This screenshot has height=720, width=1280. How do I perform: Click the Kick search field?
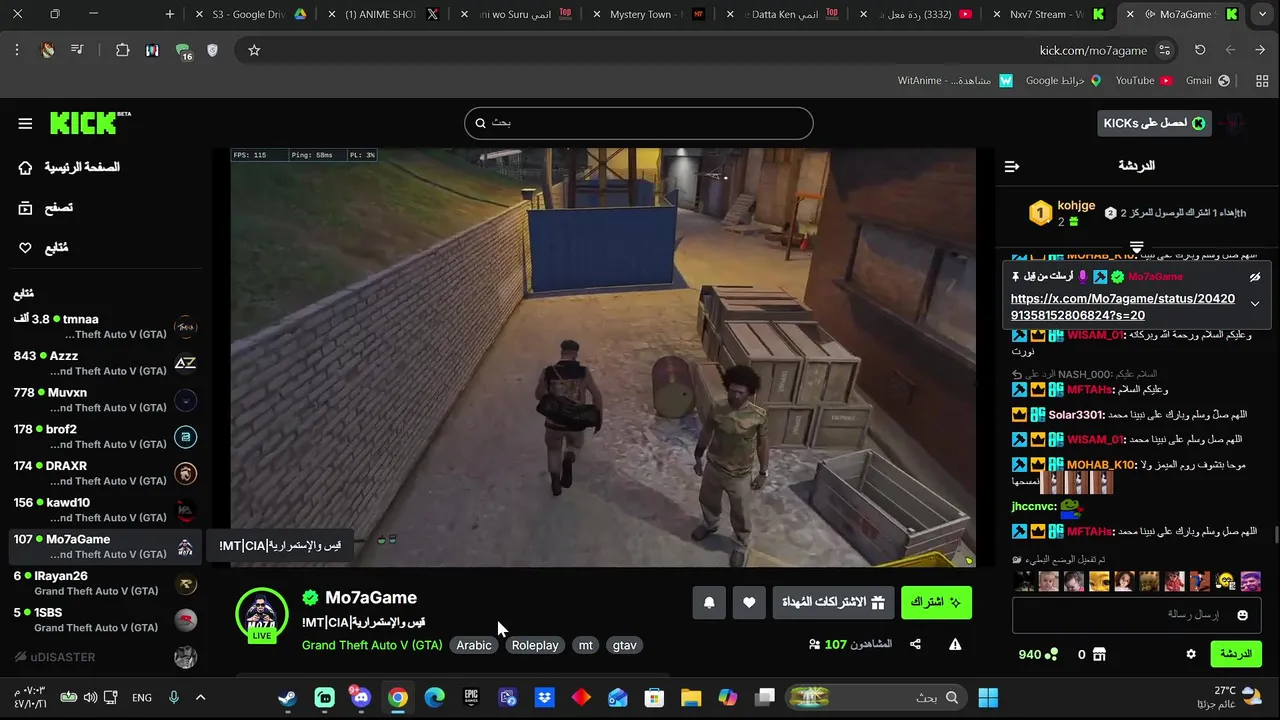click(638, 123)
